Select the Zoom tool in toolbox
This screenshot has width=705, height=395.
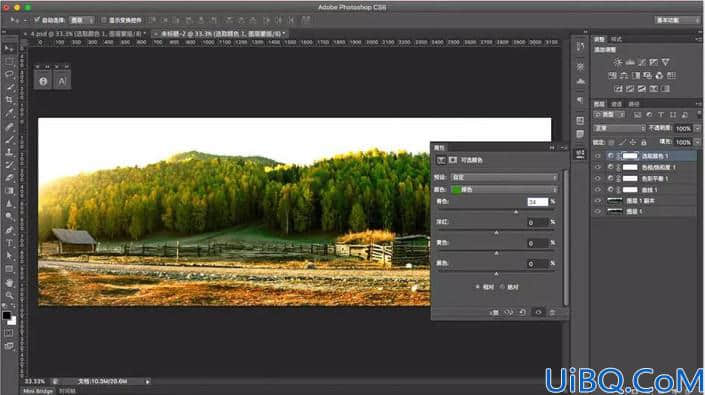(x=9, y=295)
